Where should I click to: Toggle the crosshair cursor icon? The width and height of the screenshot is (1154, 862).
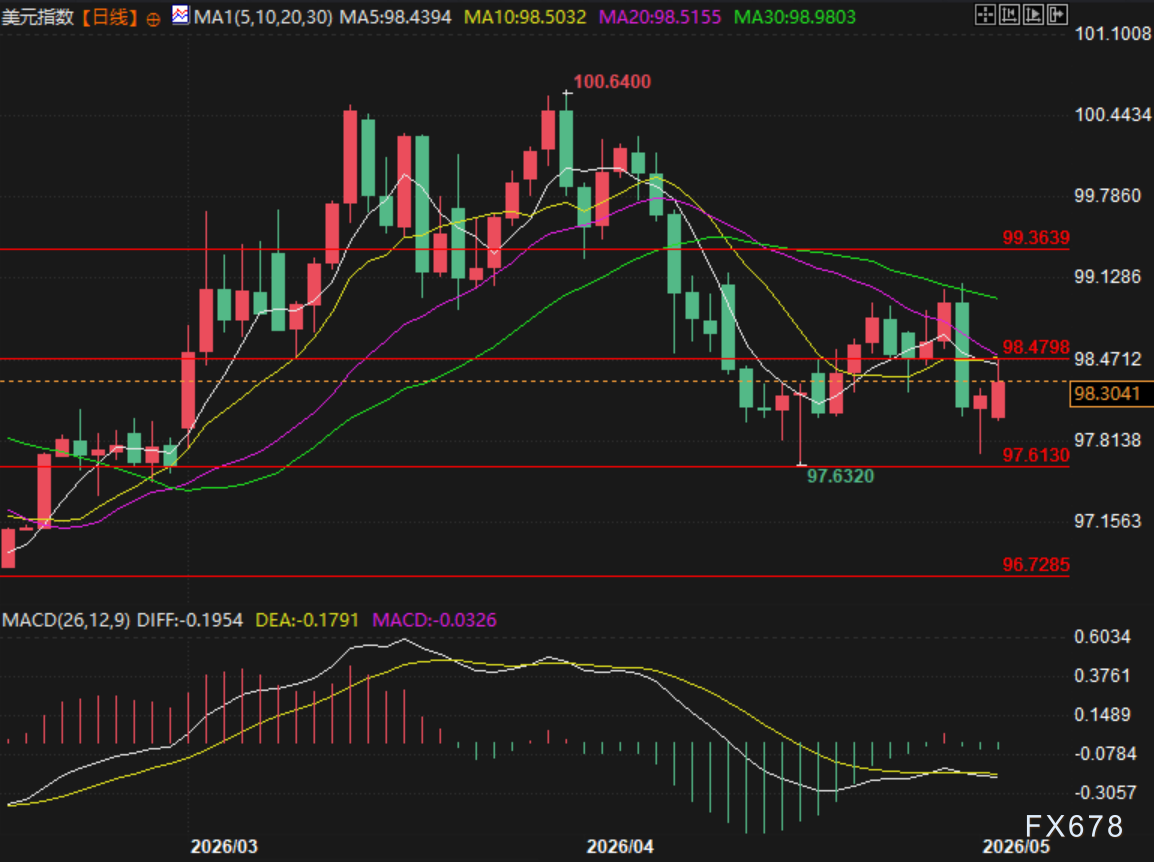pyautogui.click(x=985, y=15)
